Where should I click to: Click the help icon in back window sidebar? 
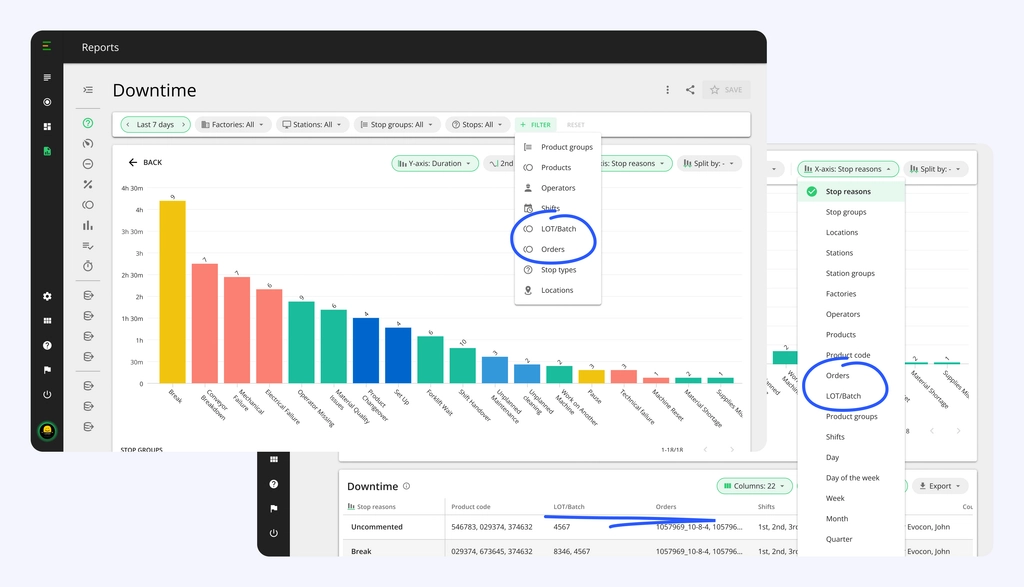pyautogui.click(x=274, y=484)
